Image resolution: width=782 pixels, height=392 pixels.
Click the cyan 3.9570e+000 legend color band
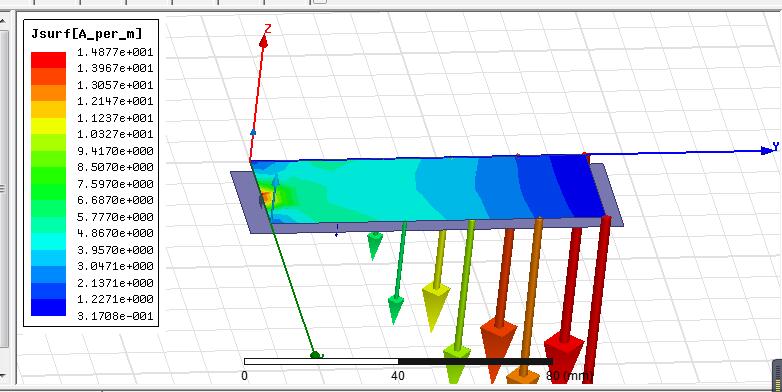48,241
